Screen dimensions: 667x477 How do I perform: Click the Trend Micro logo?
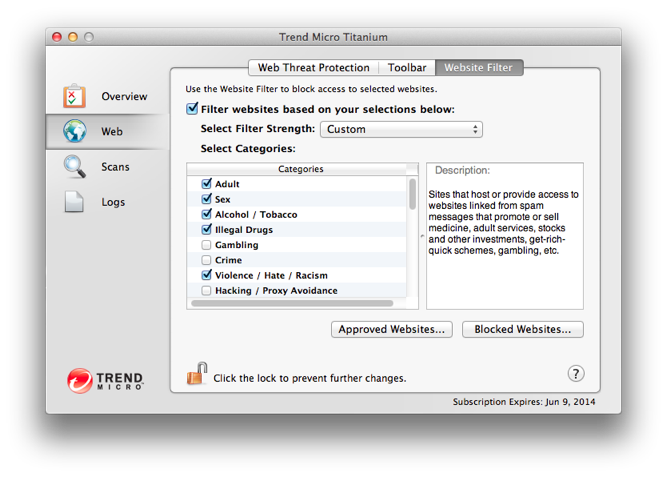[105, 380]
